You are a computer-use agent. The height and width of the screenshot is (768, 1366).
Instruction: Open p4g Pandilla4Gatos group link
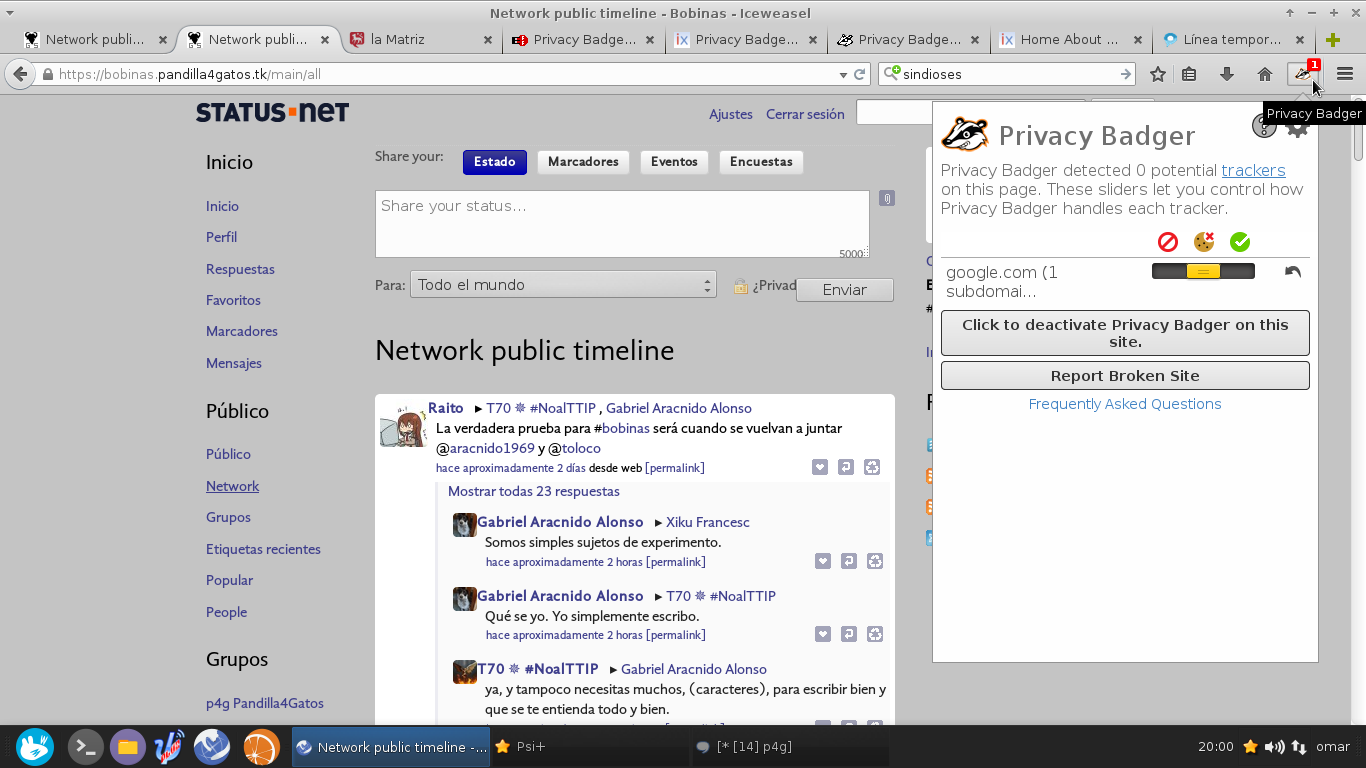[265, 703]
